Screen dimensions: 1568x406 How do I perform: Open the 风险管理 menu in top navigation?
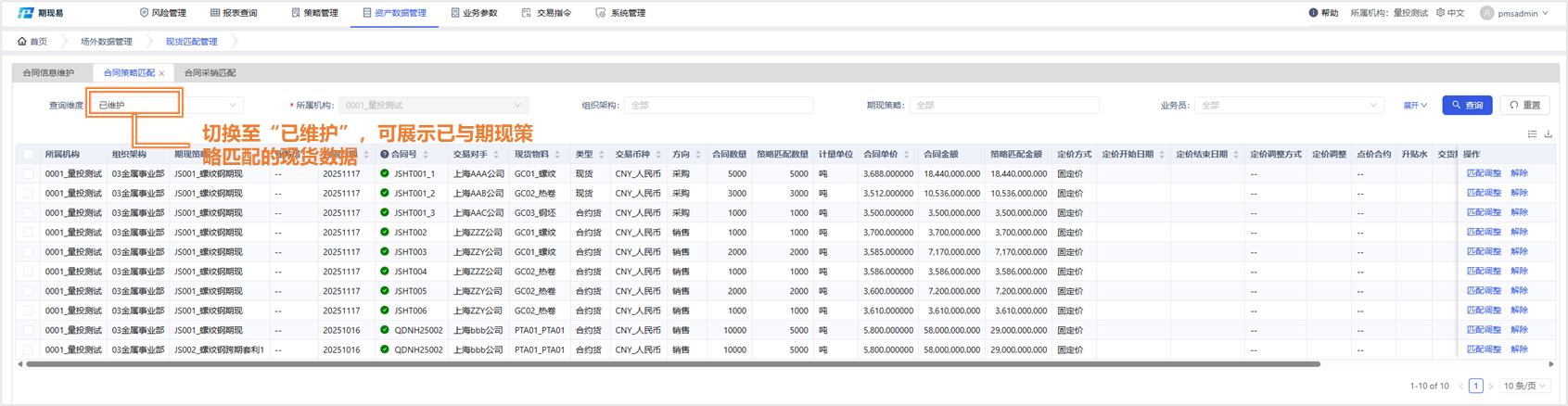coord(162,13)
